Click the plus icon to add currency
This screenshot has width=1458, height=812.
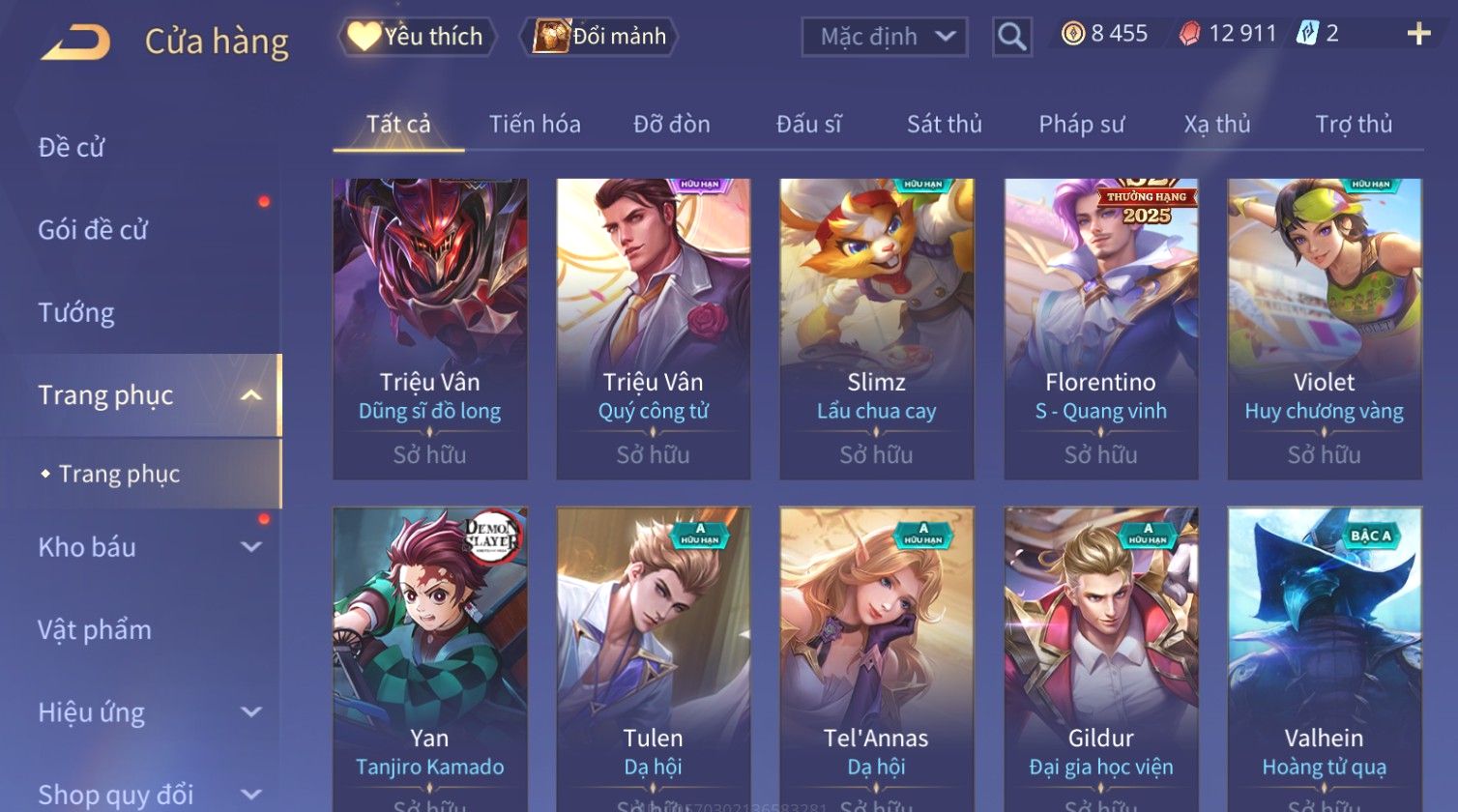pyautogui.click(x=1418, y=34)
